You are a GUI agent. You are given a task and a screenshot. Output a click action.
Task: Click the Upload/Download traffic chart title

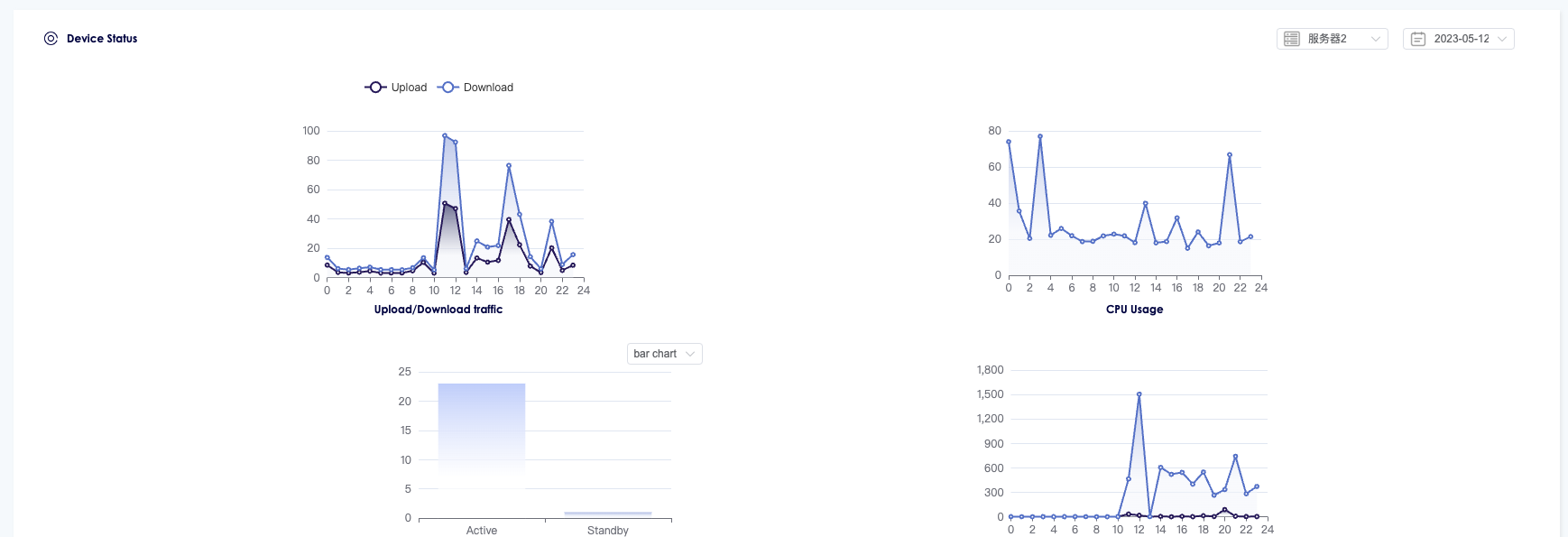click(x=438, y=310)
